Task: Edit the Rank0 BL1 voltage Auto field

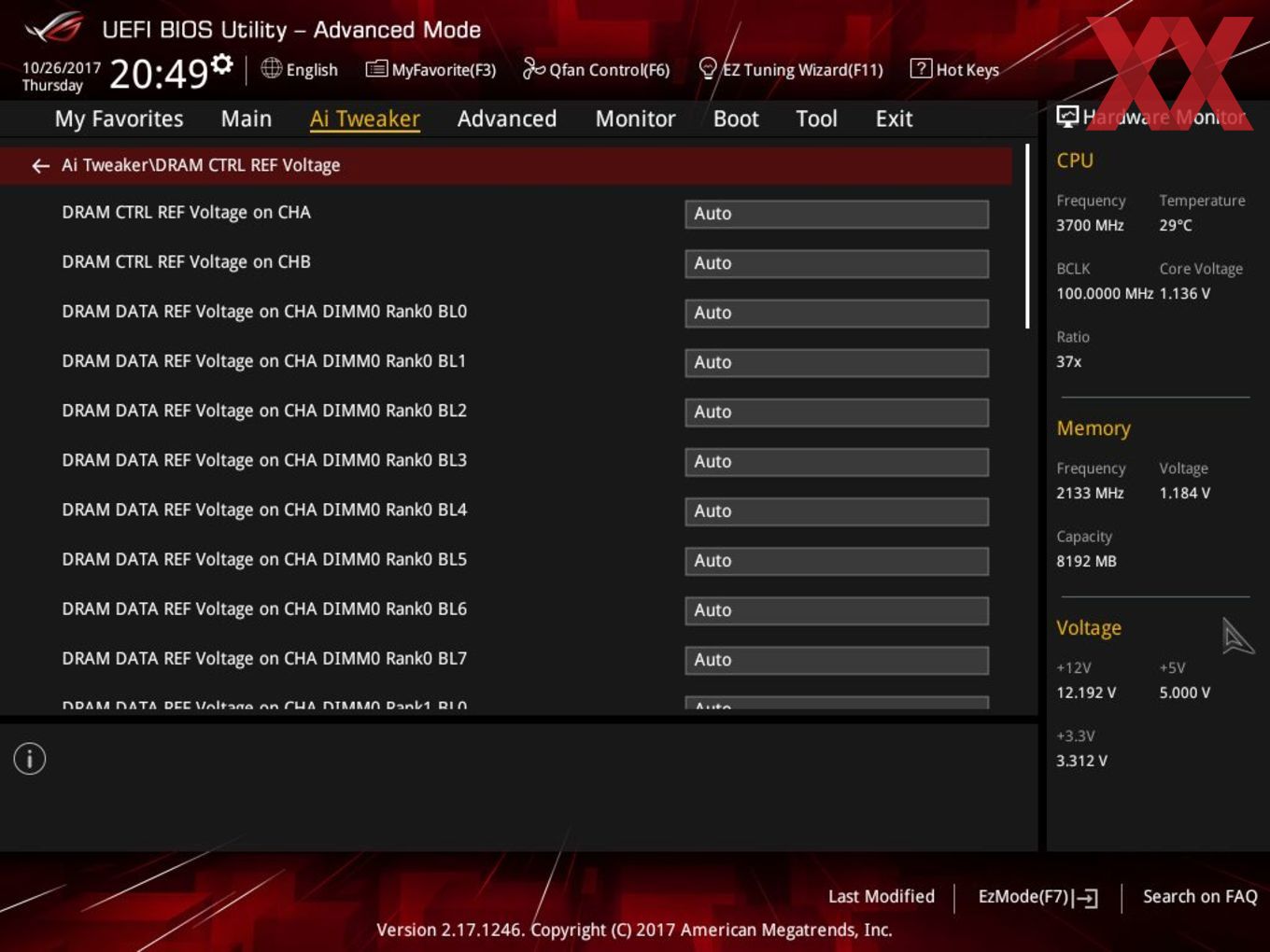Action: click(837, 362)
